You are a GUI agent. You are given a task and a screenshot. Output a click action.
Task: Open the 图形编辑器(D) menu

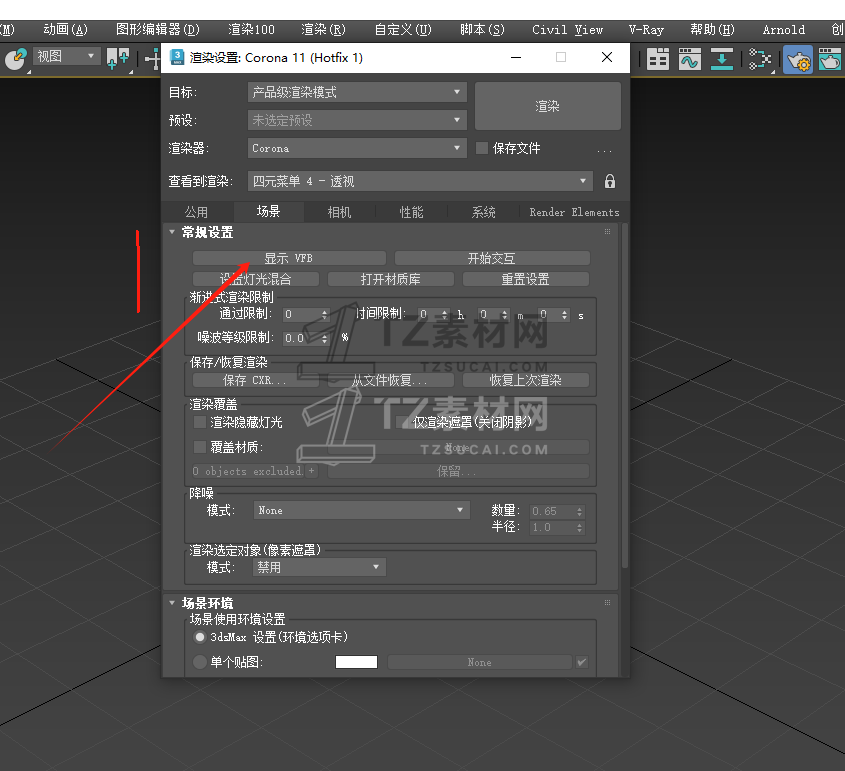[157, 30]
